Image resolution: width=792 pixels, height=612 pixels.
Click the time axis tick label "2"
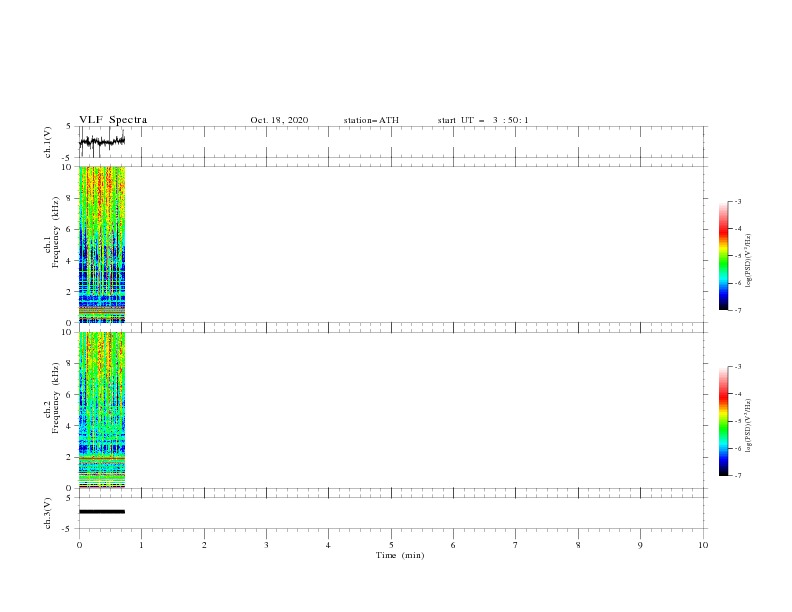pyautogui.click(x=204, y=545)
